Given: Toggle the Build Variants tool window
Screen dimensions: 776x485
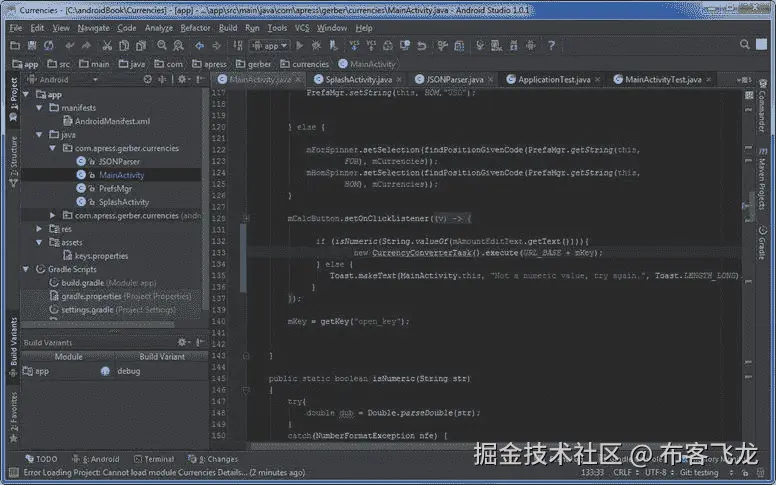Looking at the screenshot, I should point(13,347).
